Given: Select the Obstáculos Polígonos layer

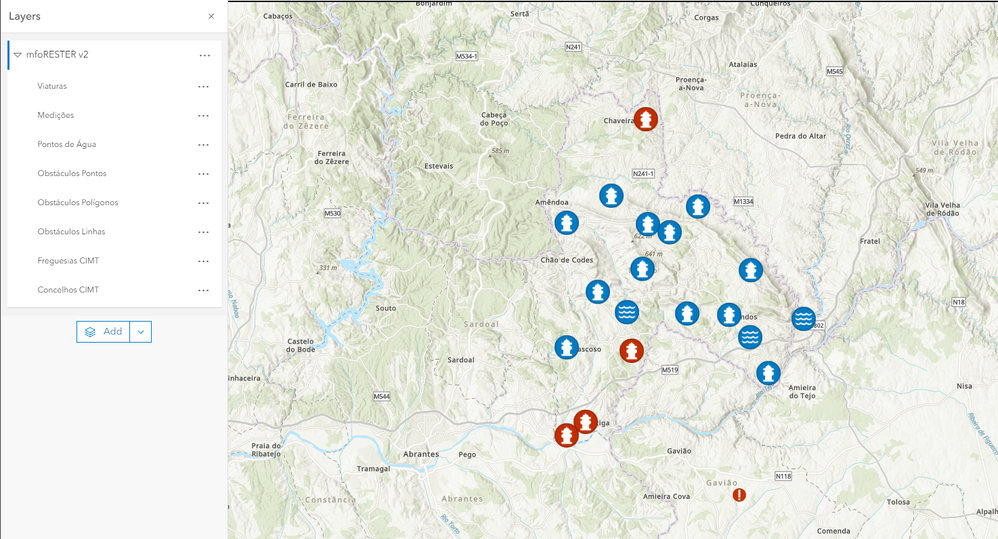Looking at the screenshot, I should [x=78, y=202].
